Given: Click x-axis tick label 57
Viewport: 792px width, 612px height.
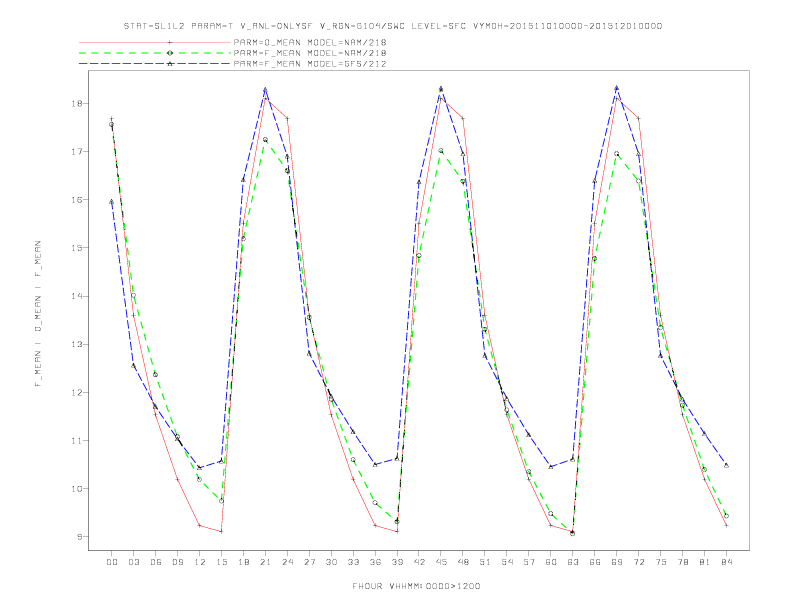Looking at the screenshot, I should coord(529,562).
